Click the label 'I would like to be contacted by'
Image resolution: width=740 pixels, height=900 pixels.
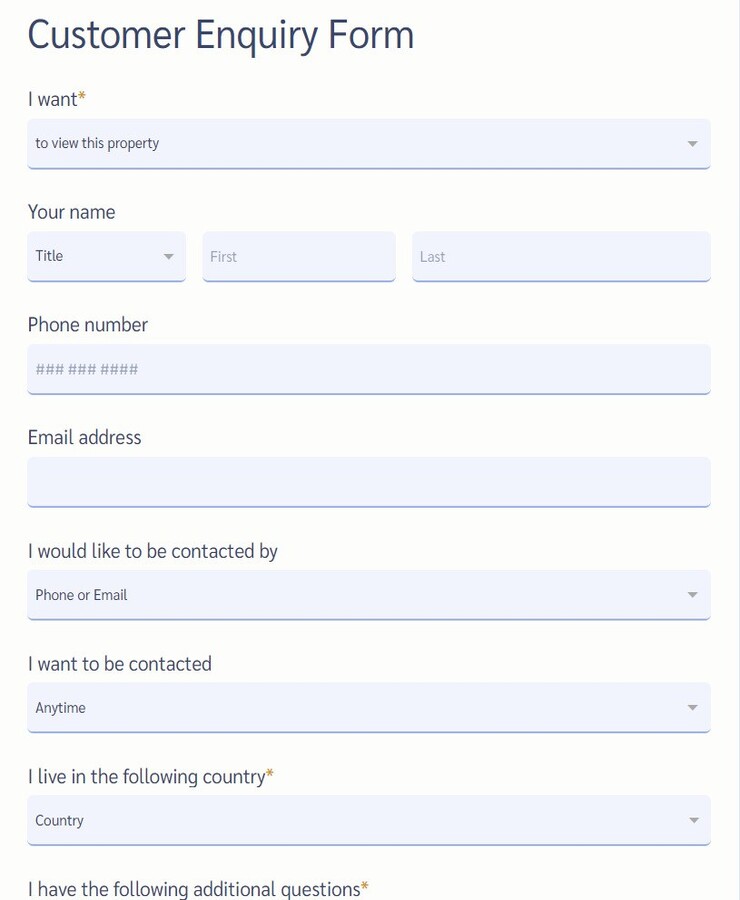153,551
